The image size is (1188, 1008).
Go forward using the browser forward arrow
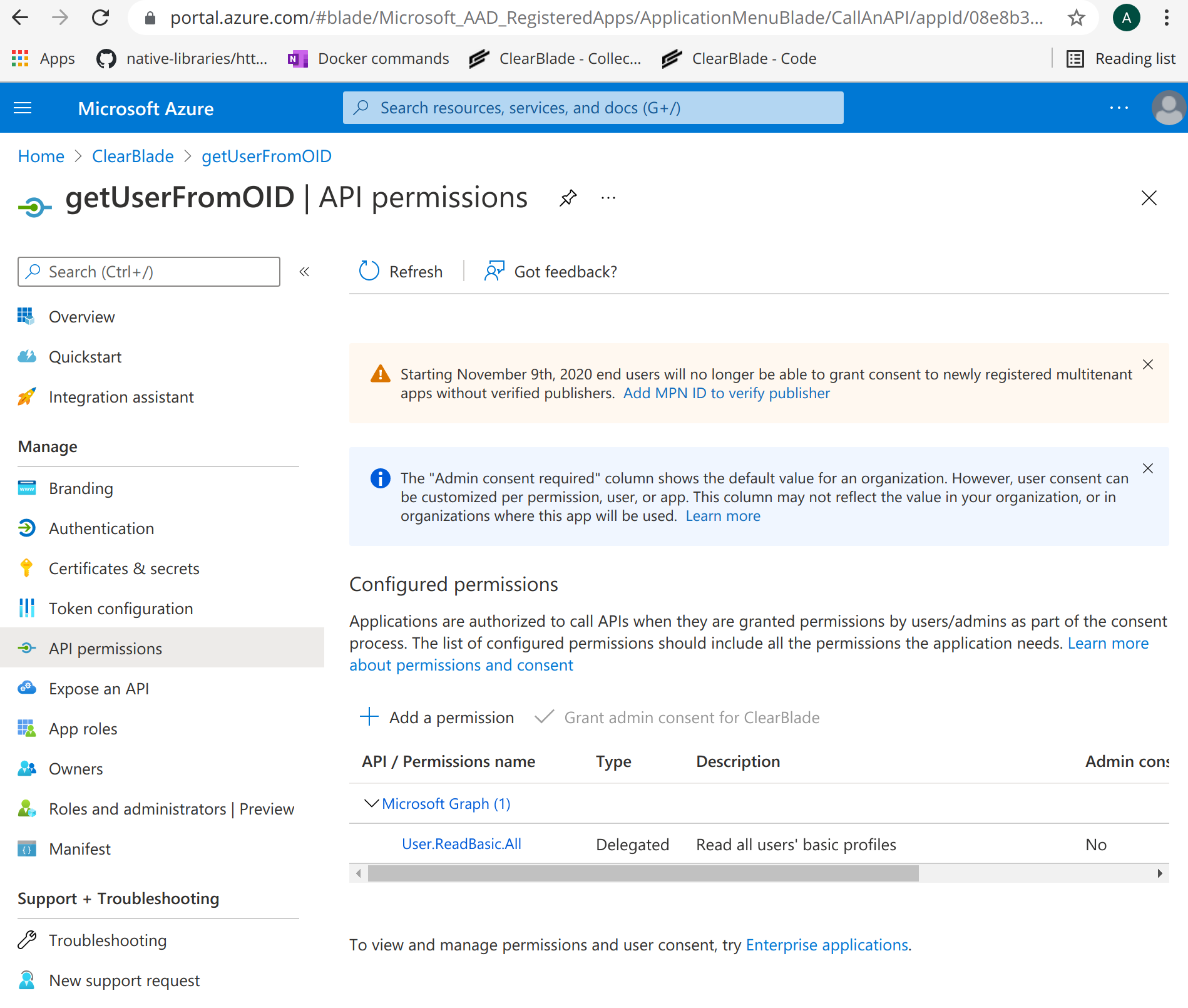[x=60, y=18]
